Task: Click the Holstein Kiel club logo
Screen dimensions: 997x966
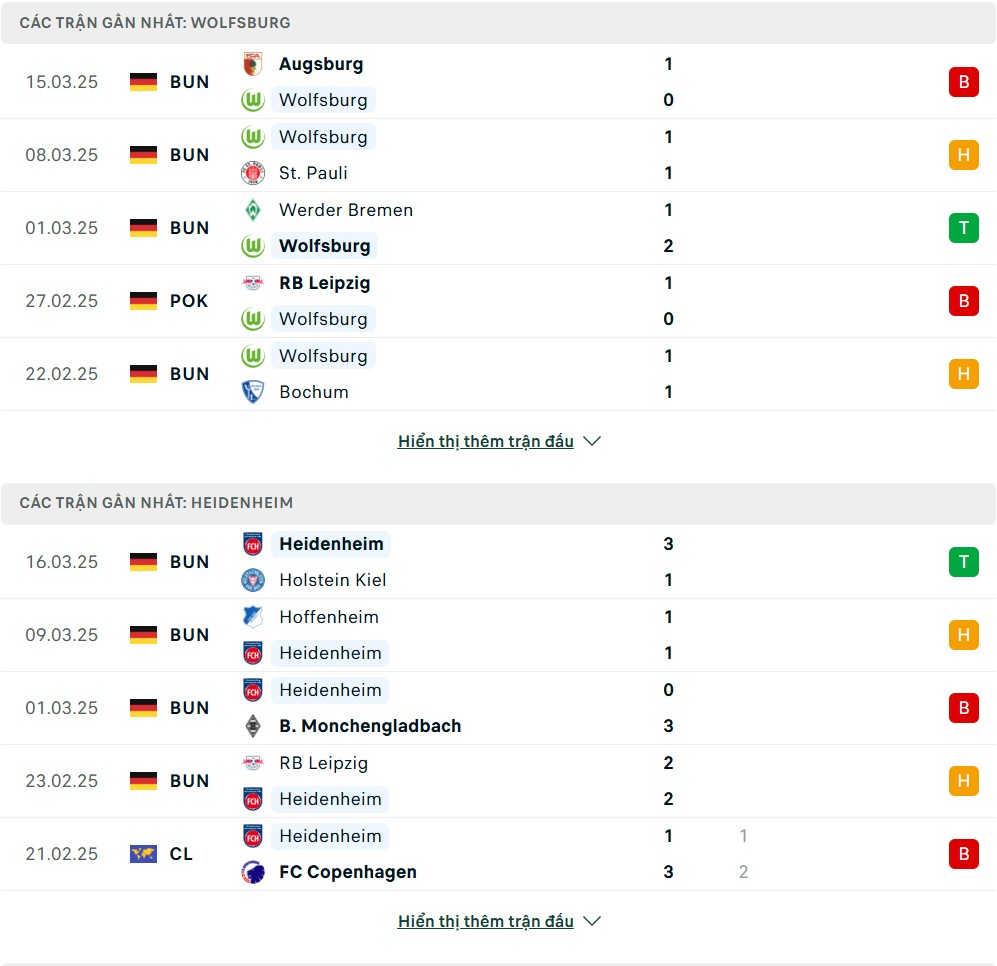Action: point(252,580)
